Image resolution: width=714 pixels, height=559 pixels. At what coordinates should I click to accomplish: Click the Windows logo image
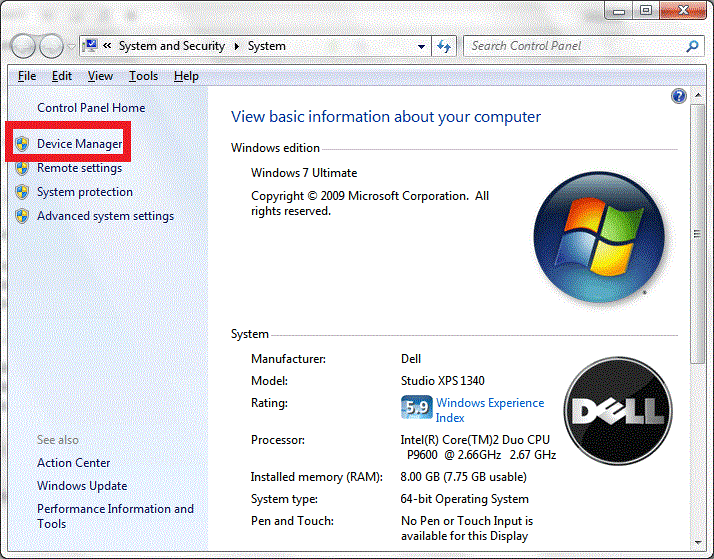pyautogui.click(x=599, y=237)
